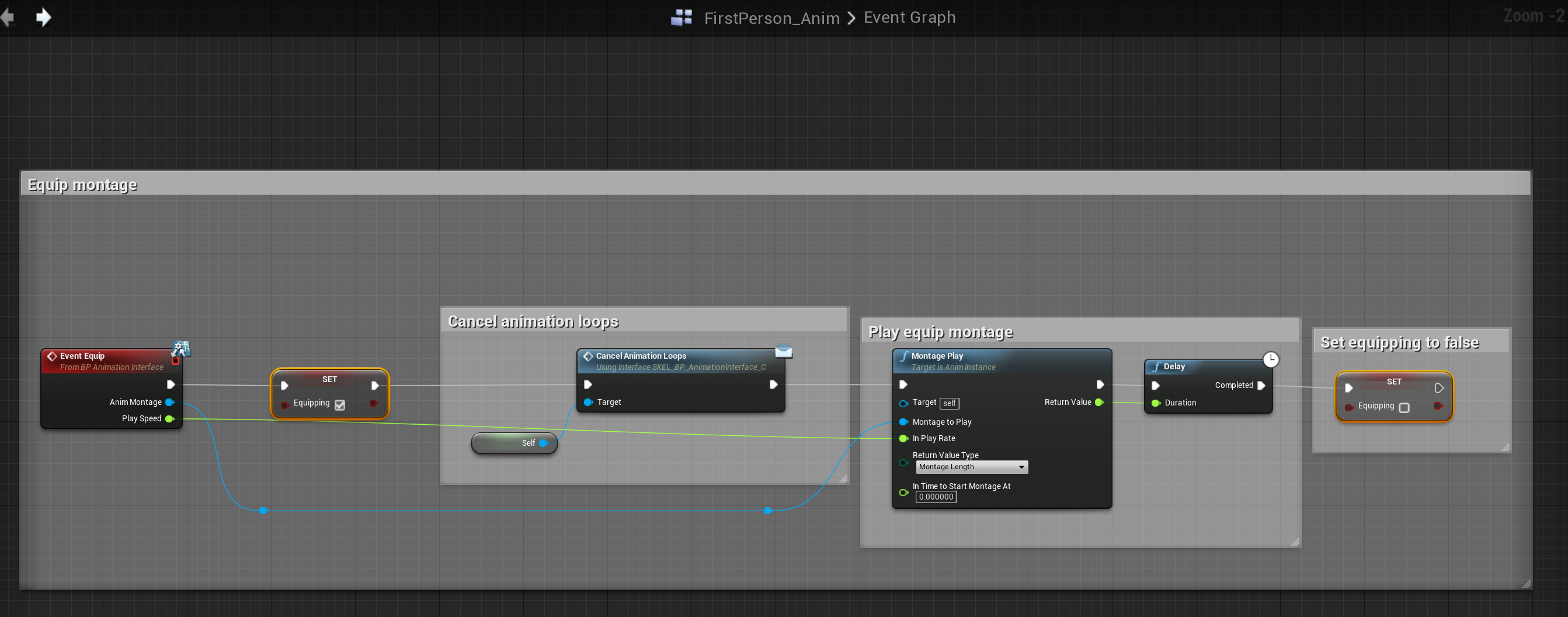Open the Return Value Type dropdown

(x=972, y=467)
